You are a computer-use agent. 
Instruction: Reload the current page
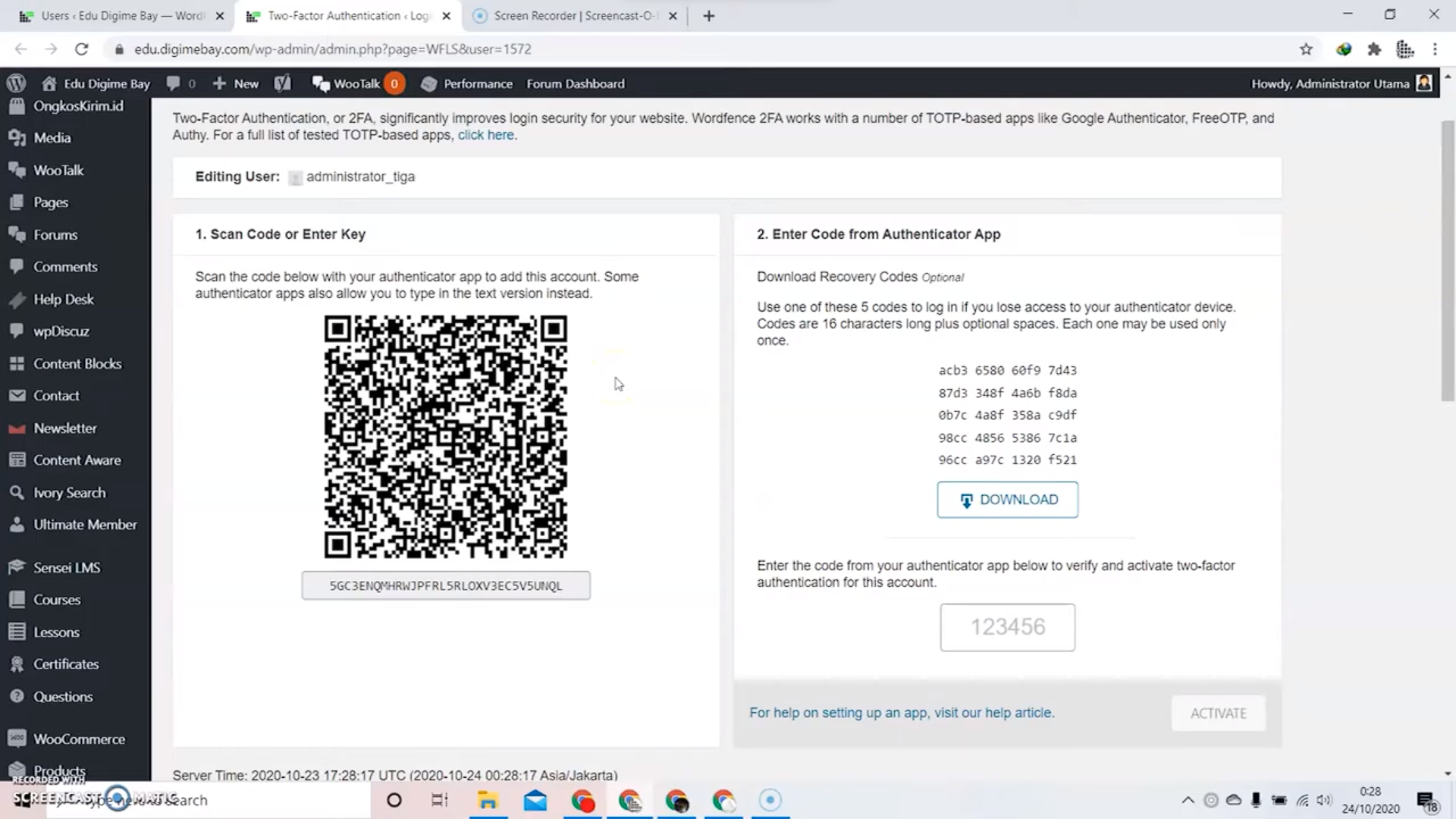tap(81, 49)
